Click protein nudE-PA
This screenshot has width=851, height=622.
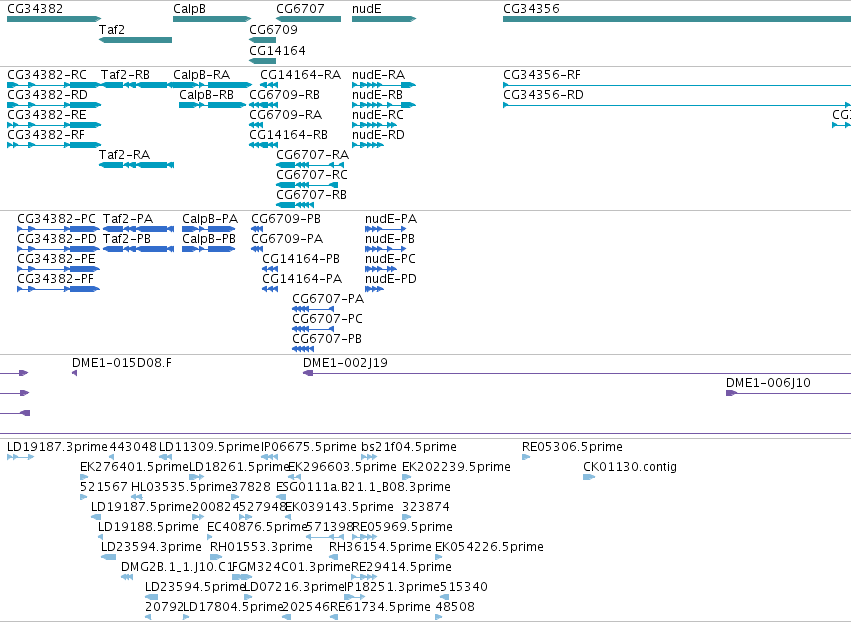[385, 229]
